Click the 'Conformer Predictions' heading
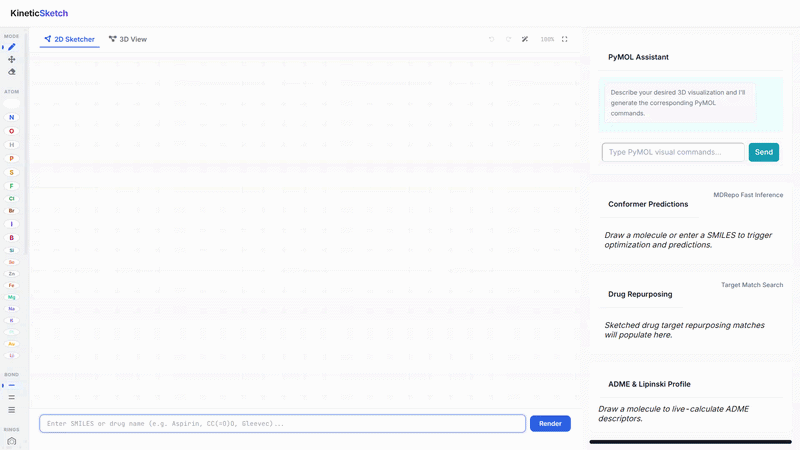800x450 pixels. tap(648, 204)
